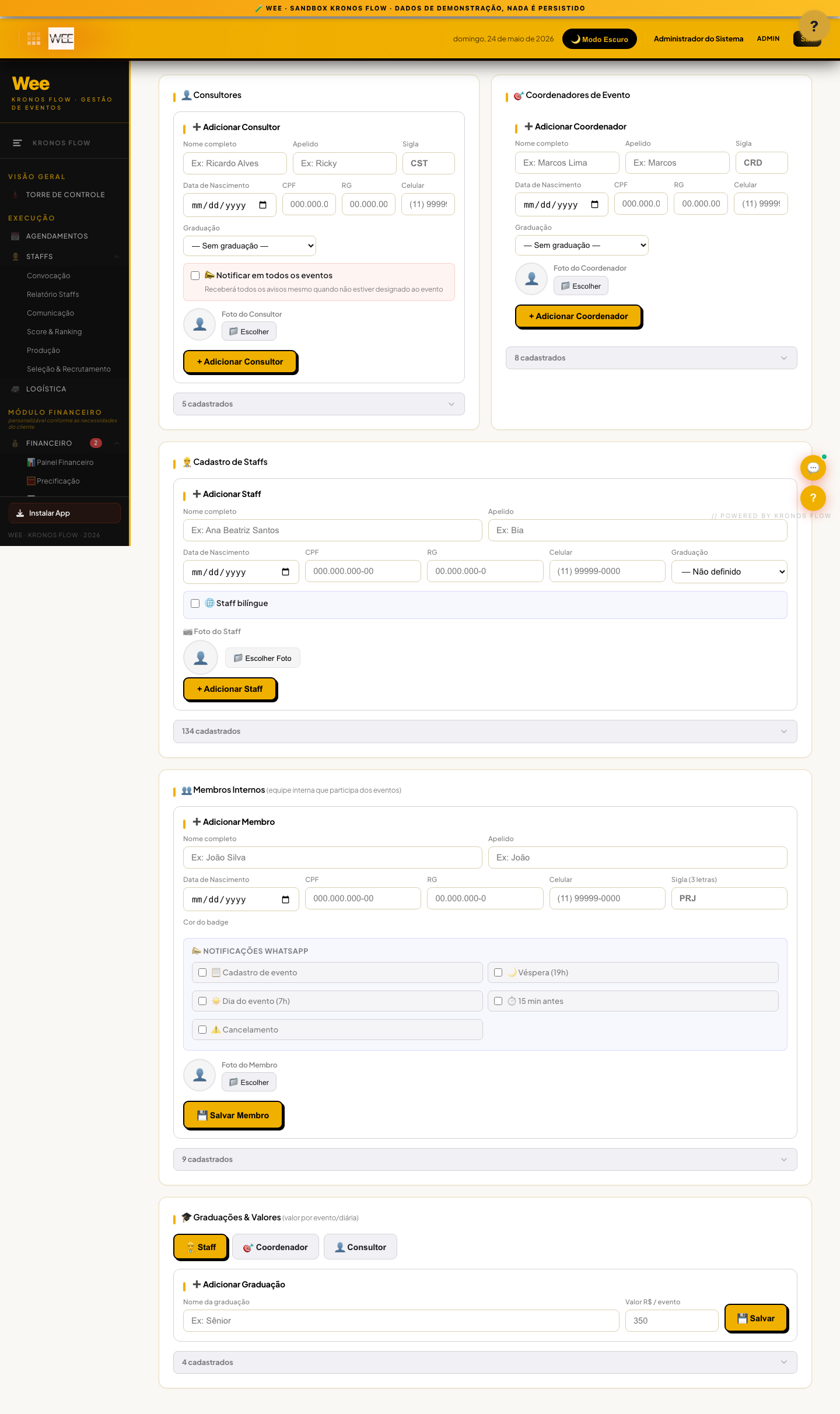Image resolution: width=840 pixels, height=1414 pixels.
Task: Open the apps grid icon in header
Action: tap(34, 38)
